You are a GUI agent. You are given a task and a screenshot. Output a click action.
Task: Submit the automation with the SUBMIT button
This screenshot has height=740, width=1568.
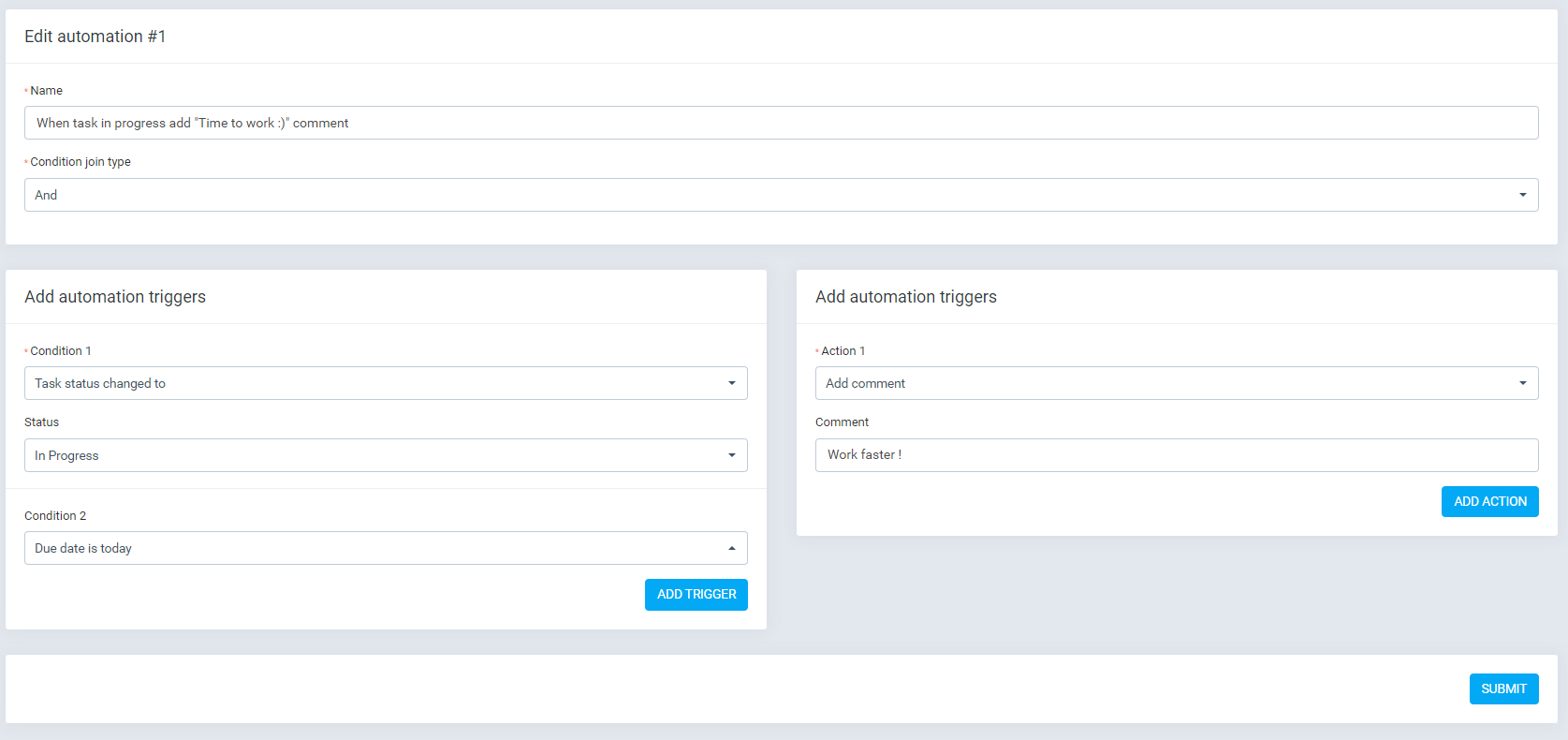tap(1503, 688)
